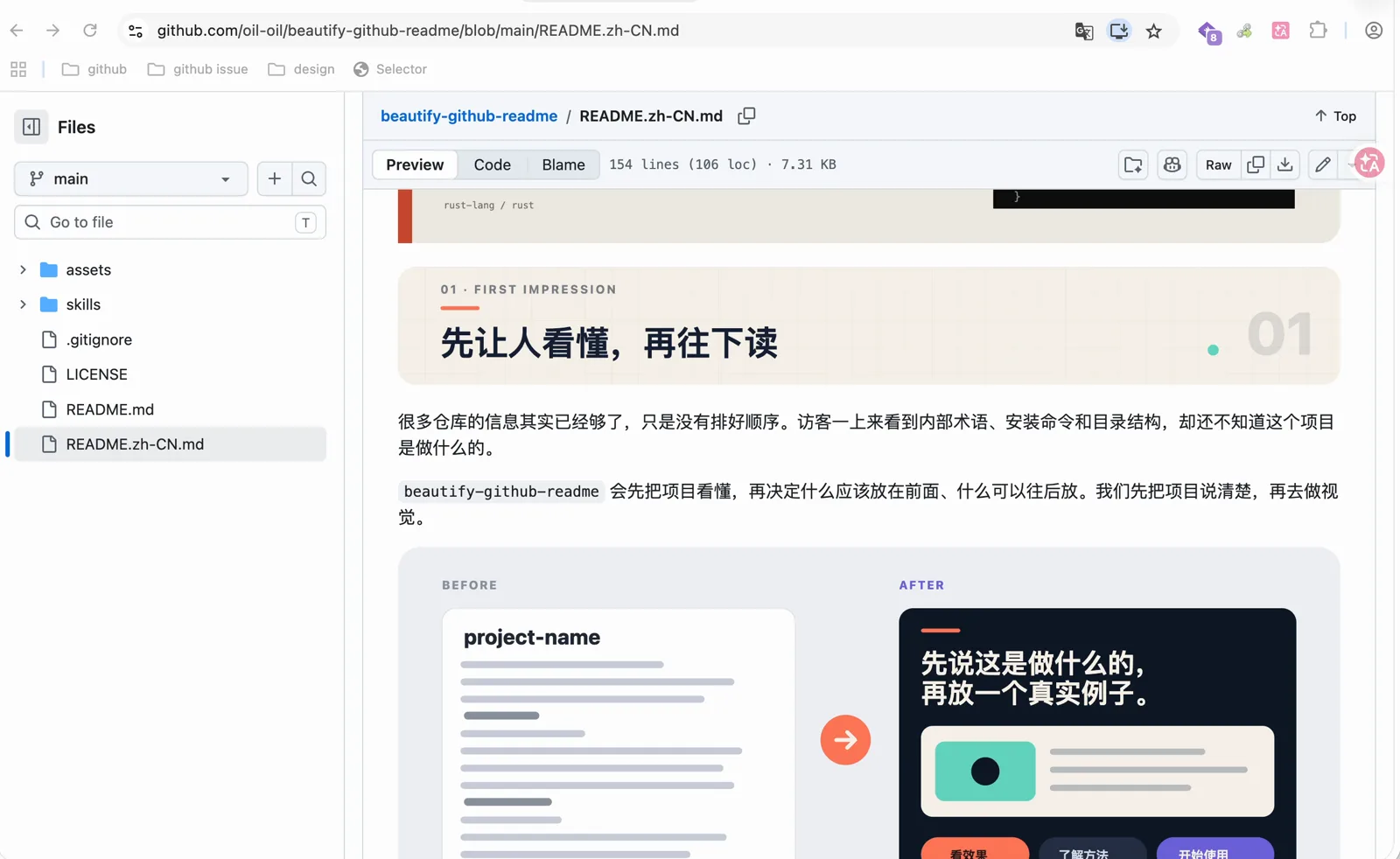
Task: Jump to Top of file
Action: (1335, 115)
